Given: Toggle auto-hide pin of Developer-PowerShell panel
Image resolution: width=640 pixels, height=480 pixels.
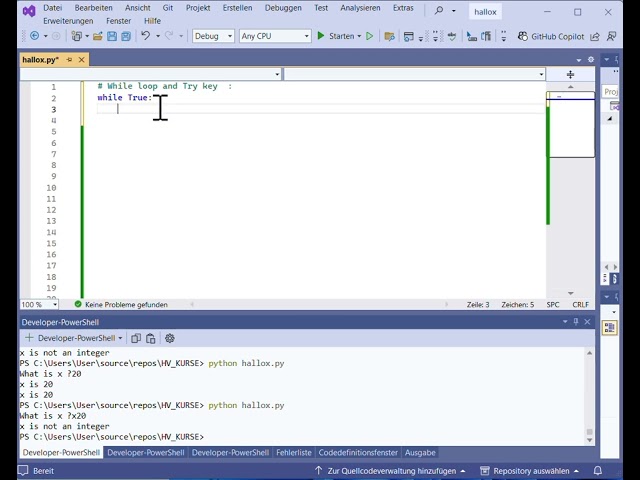Looking at the screenshot, I should [x=576, y=322].
